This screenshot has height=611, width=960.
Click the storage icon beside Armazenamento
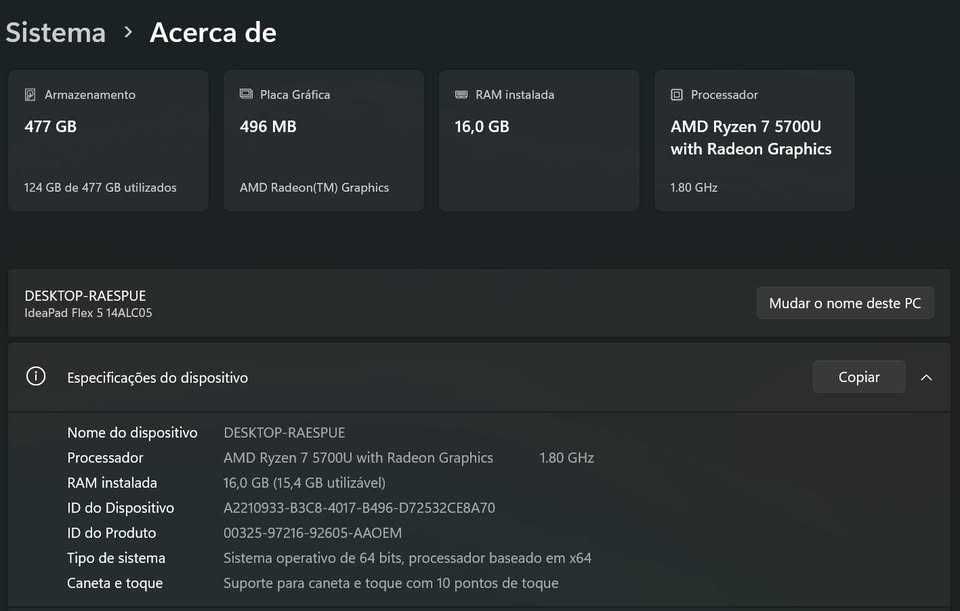31,95
